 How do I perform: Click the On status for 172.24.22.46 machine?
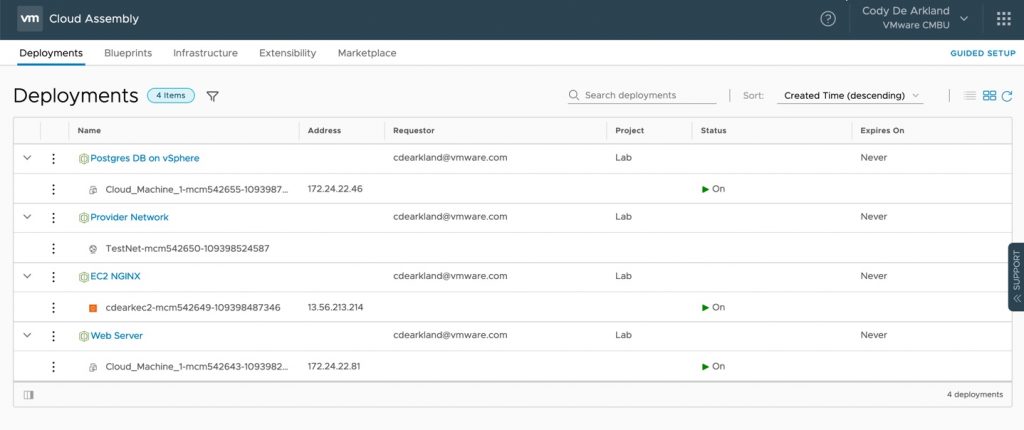pos(713,189)
